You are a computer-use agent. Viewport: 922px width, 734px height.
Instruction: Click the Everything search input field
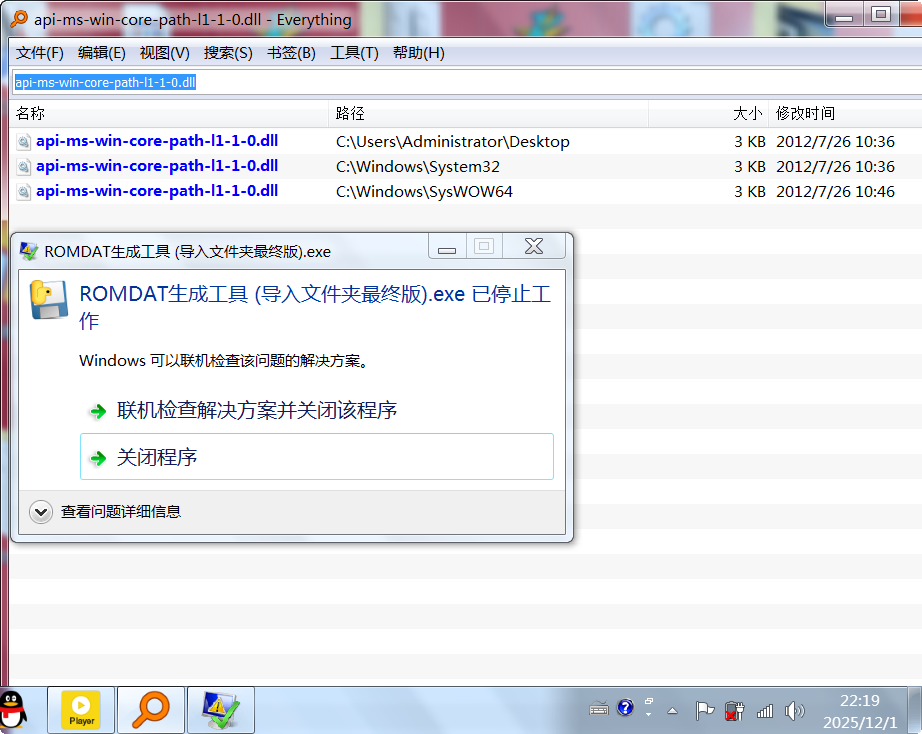(460, 82)
